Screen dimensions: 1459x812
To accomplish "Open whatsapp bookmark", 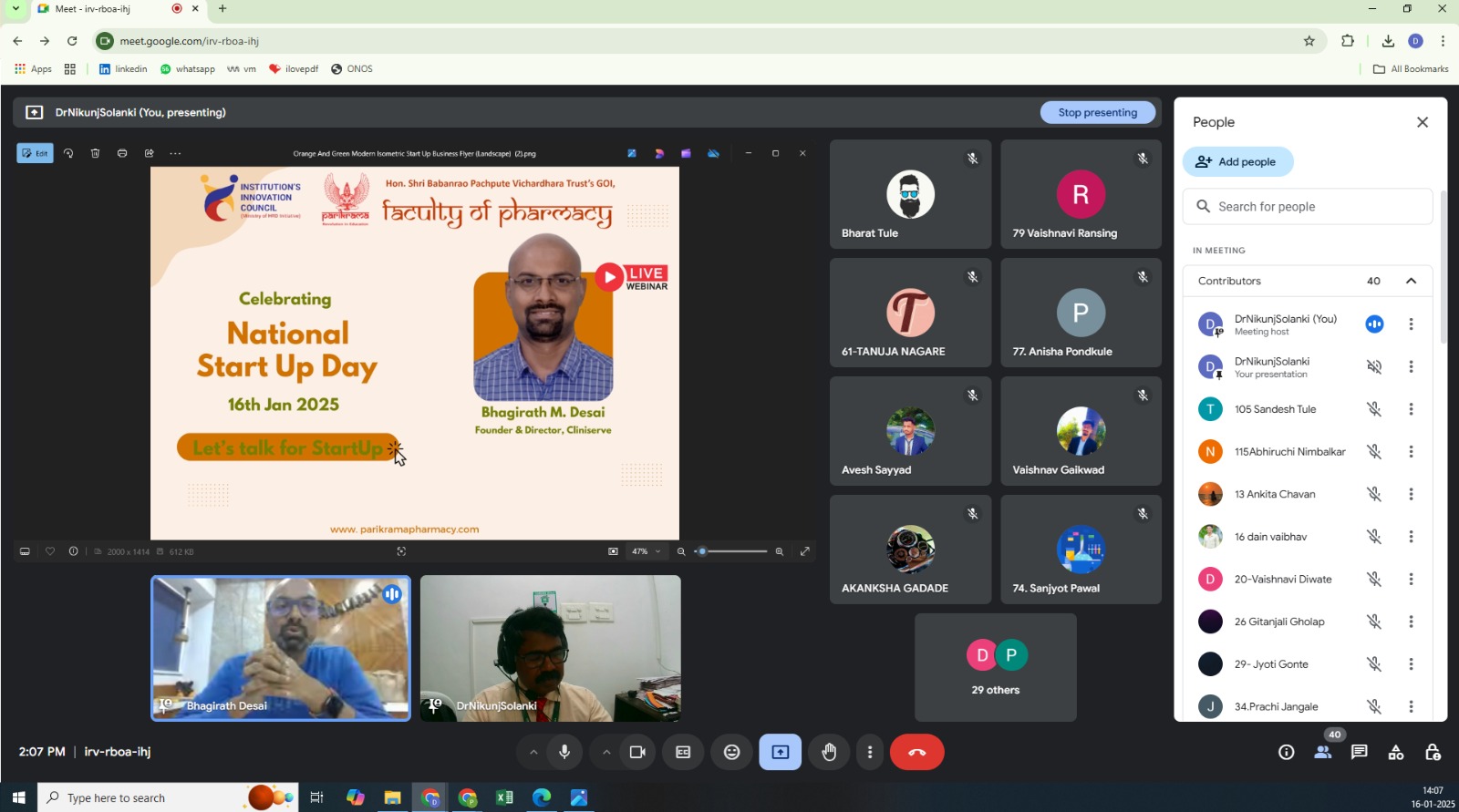I will 188,69.
